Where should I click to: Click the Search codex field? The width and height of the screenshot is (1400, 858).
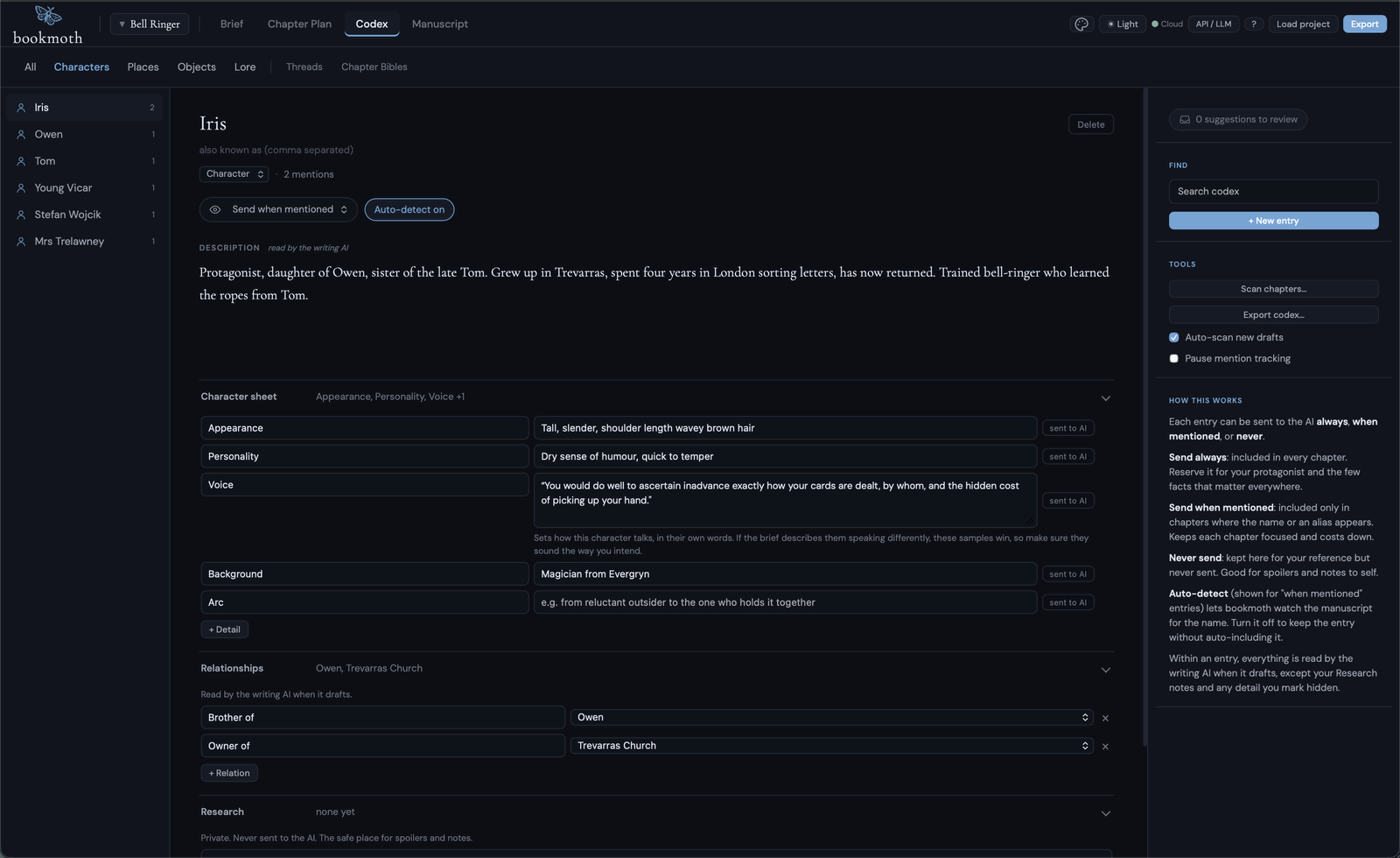coord(1273,192)
